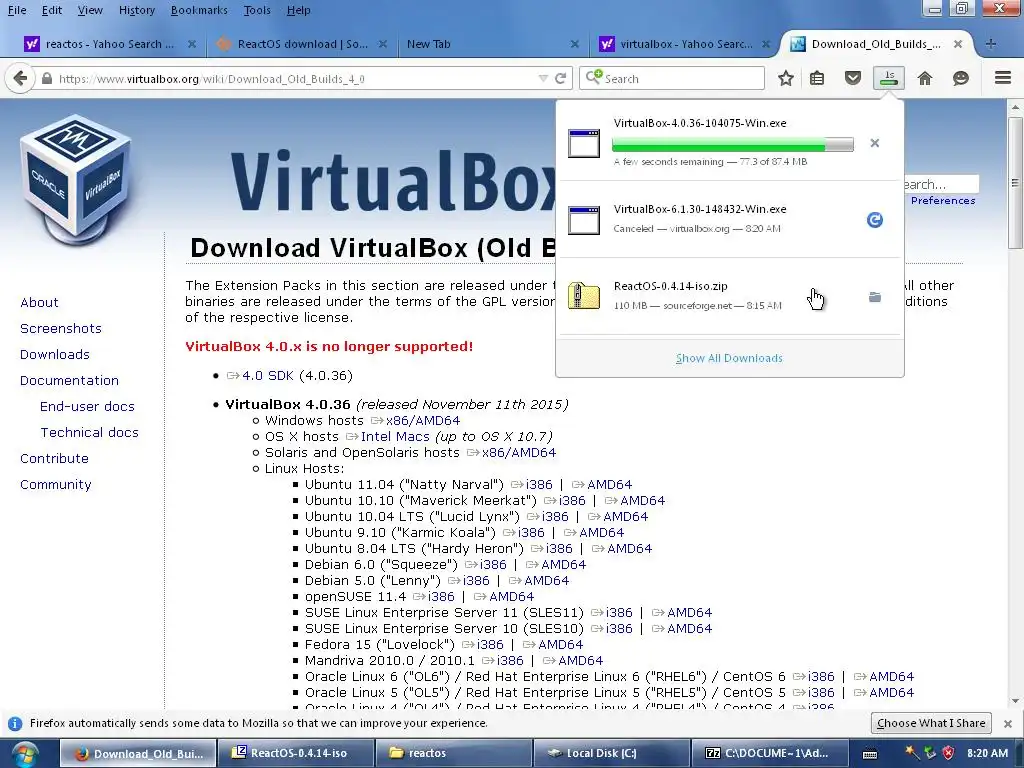1024x768 pixels.
Task: Click the browser Back arrow button
Action: (20, 78)
